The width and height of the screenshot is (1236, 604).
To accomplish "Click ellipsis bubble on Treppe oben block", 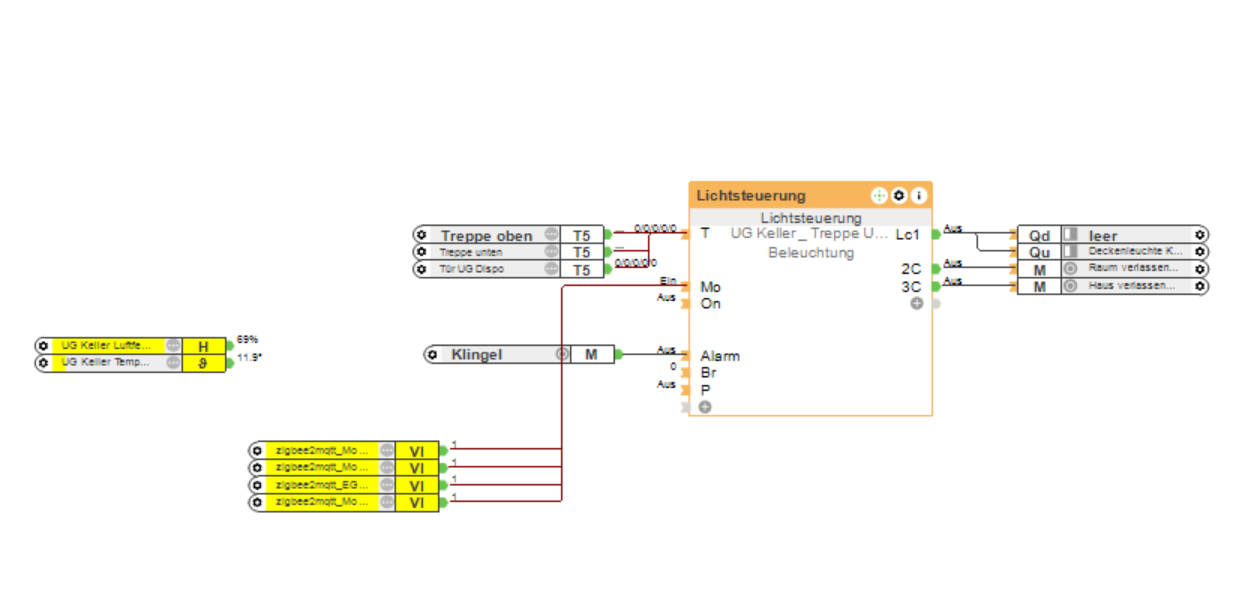I will point(551,236).
